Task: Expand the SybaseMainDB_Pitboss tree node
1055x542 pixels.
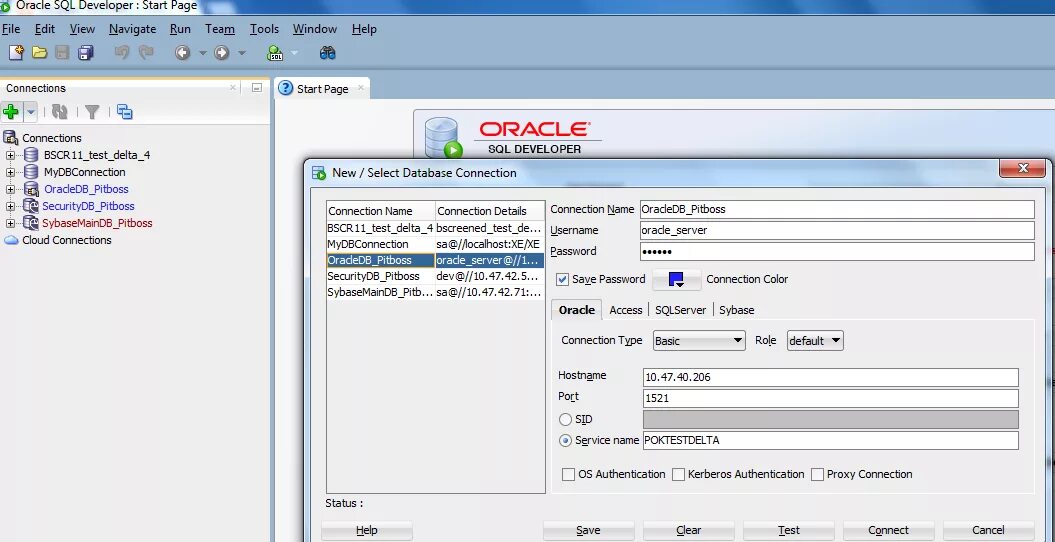Action: pyautogui.click(x=10, y=223)
